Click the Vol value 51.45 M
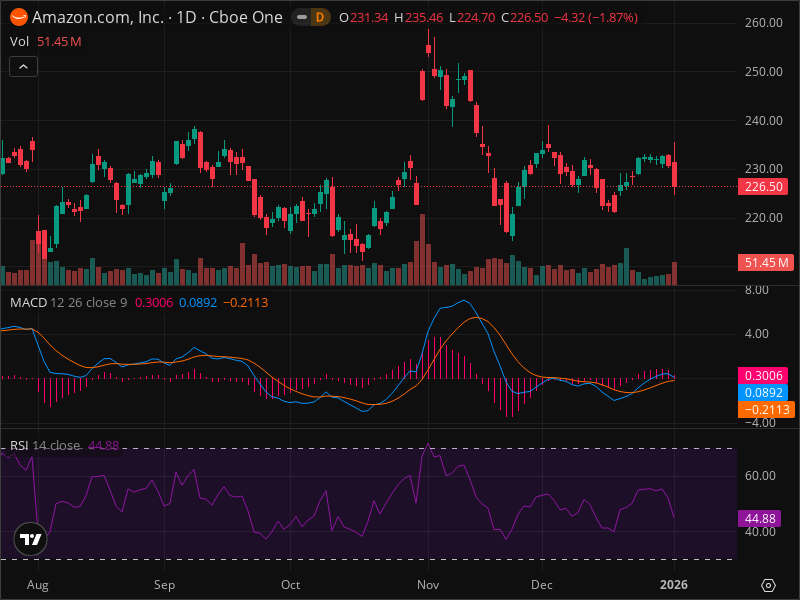The width and height of the screenshot is (800, 600). (x=59, y=42)
